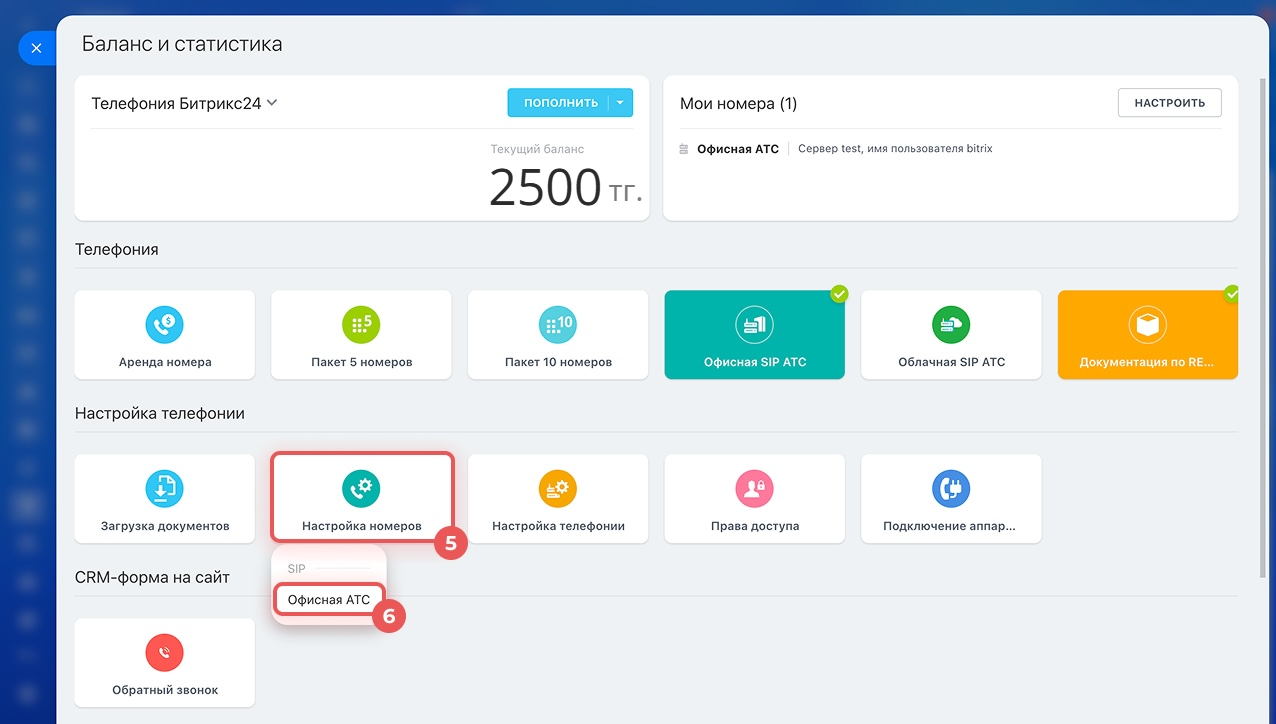Select the Пакет 10 номеров icon

[x=558, y=325]
